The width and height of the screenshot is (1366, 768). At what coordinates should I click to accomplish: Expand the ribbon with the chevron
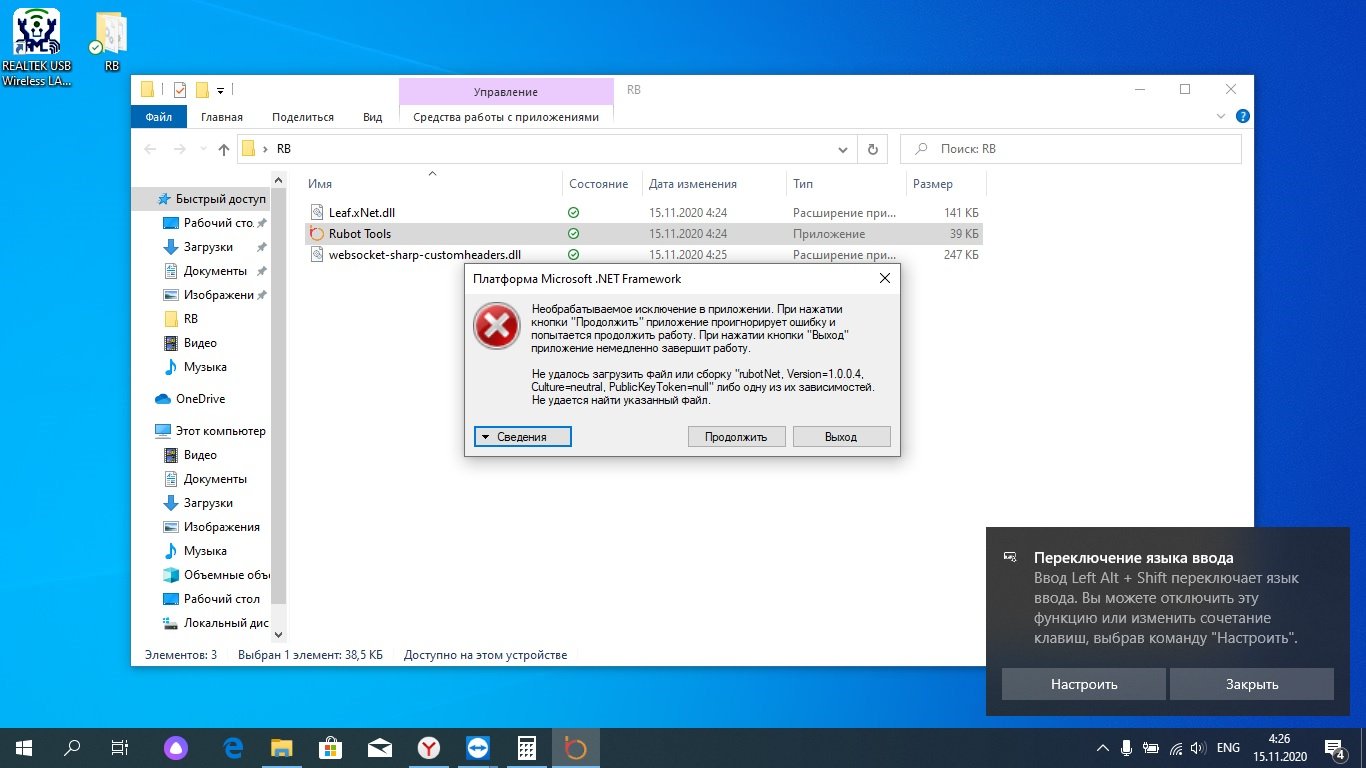point(1219,117)
